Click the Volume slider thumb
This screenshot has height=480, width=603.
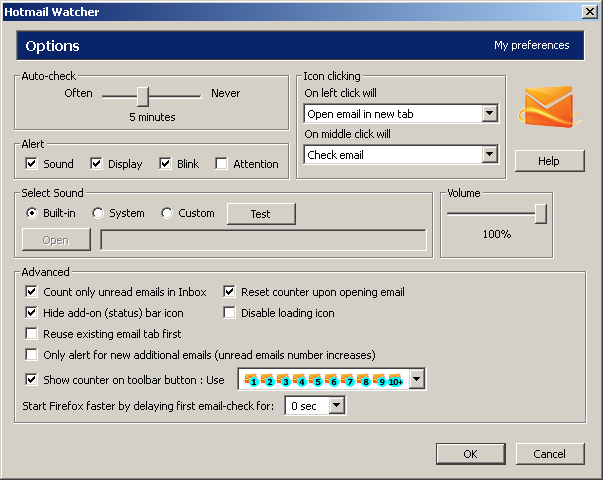pyautogui.click(x=541, y=213)
